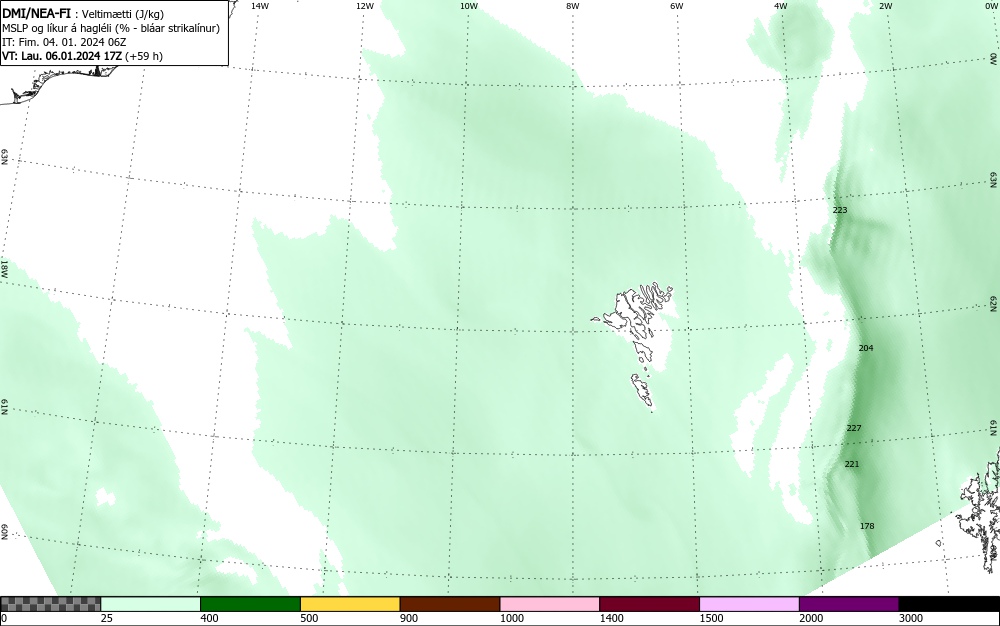The width and height of the screenshot is (1000, 626).
Task: Click the 8W longitude label
Action: (x=573, y=6)
